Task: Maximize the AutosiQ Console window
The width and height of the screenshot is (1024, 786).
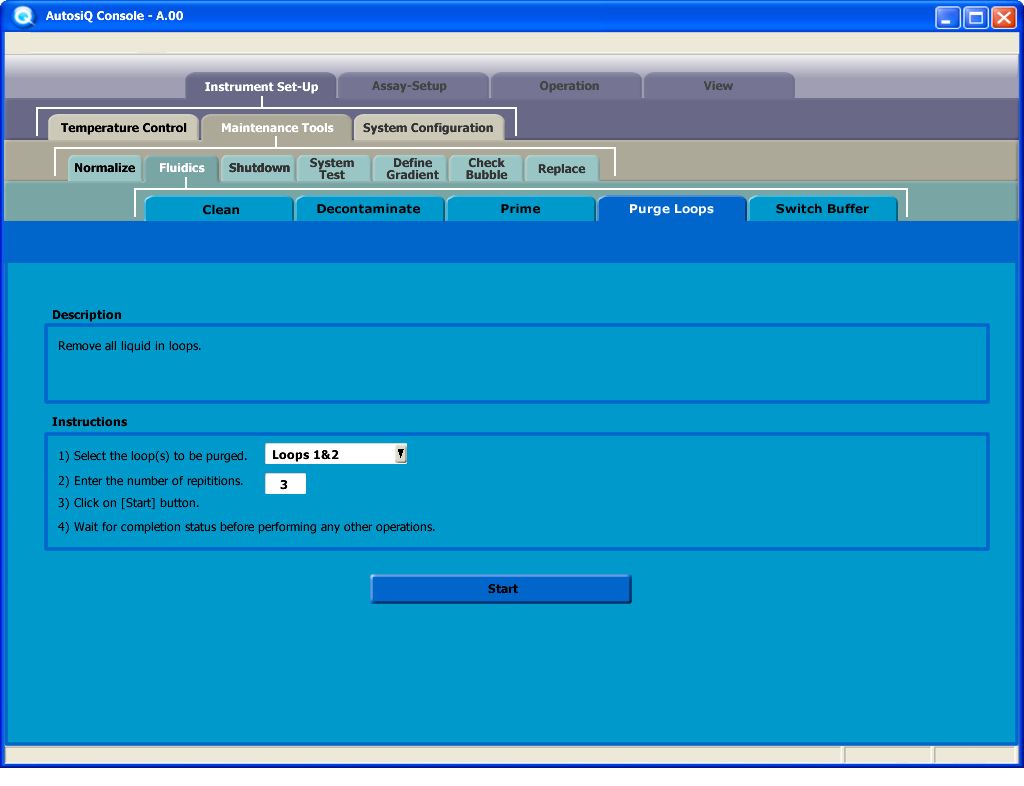Action: (976, 18)
